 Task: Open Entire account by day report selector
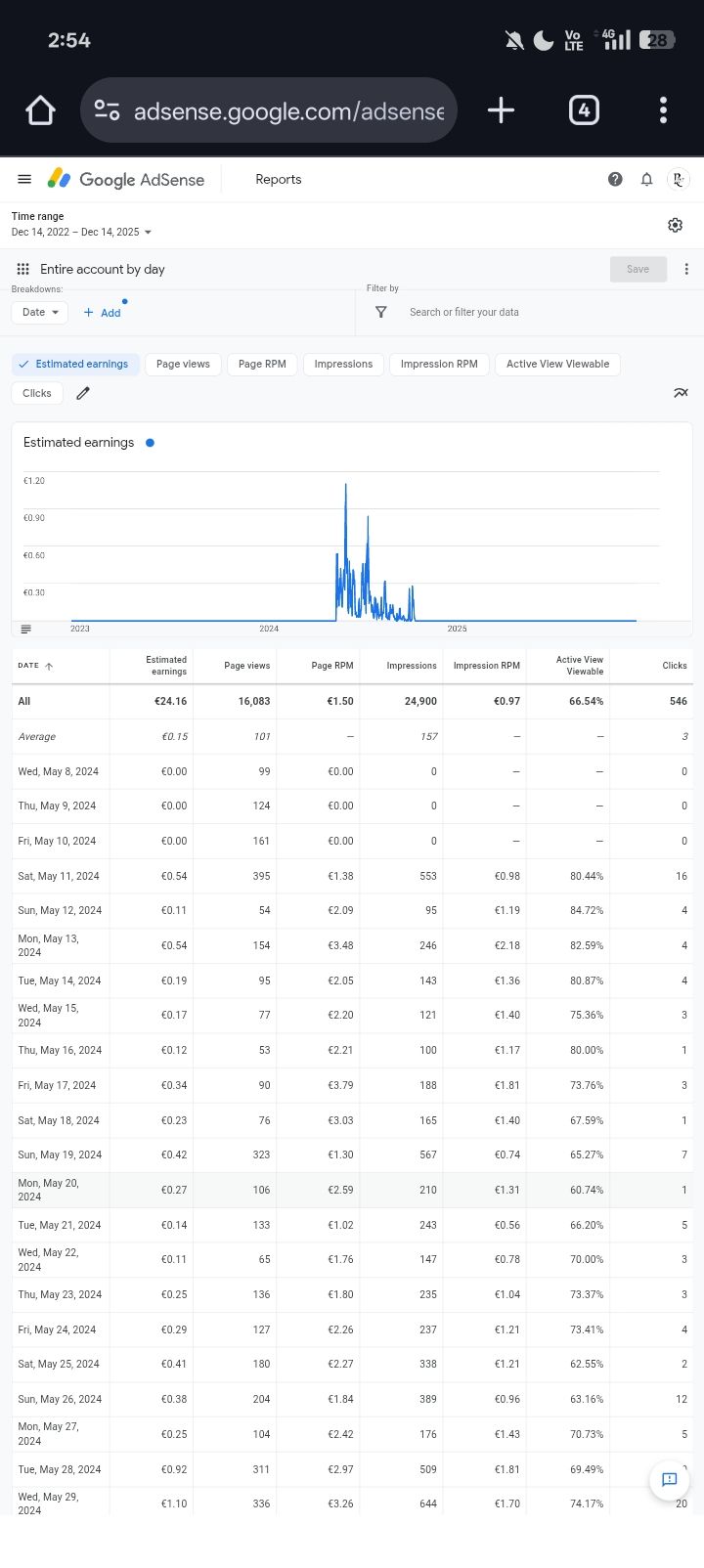coord(102,269)
